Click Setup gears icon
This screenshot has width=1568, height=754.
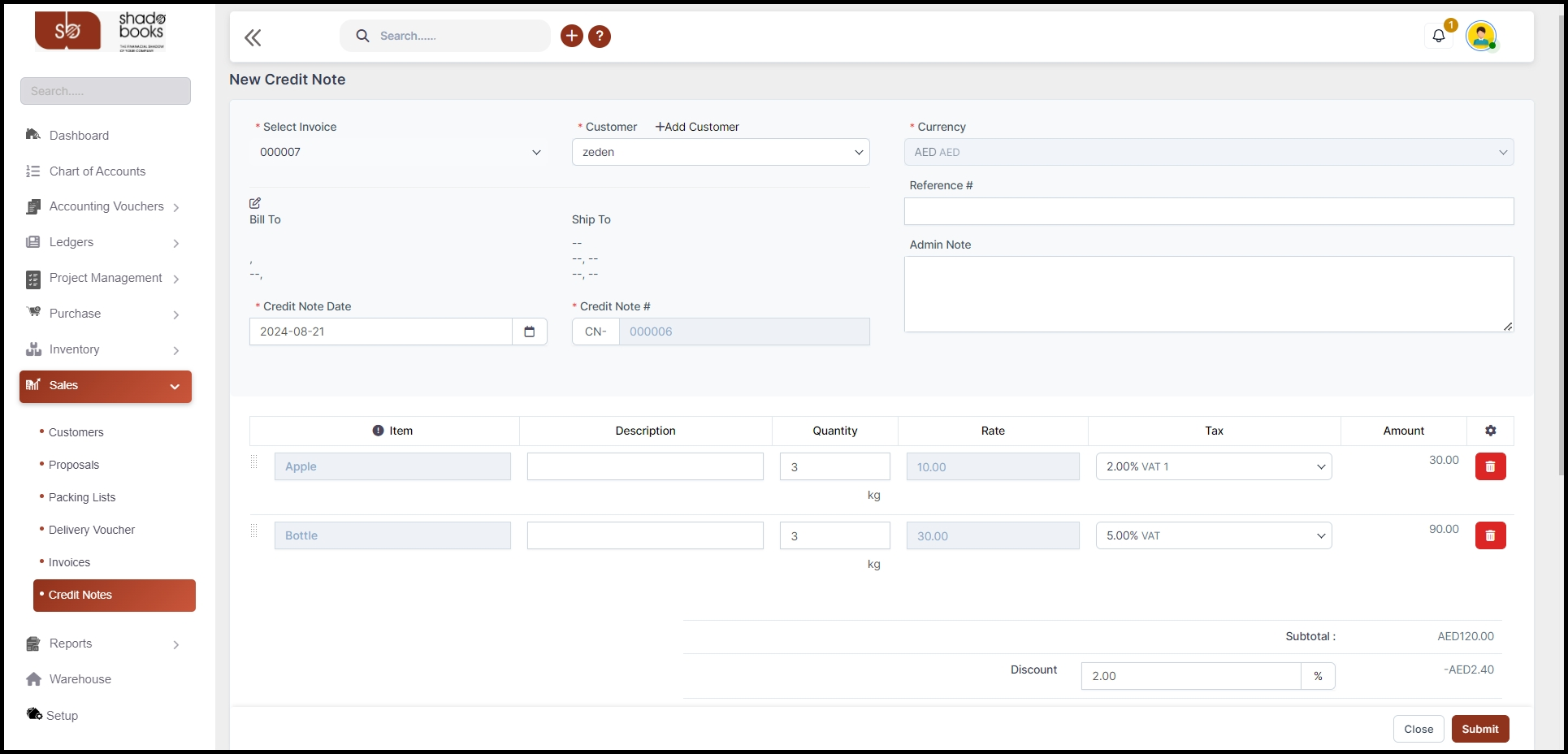34,714
